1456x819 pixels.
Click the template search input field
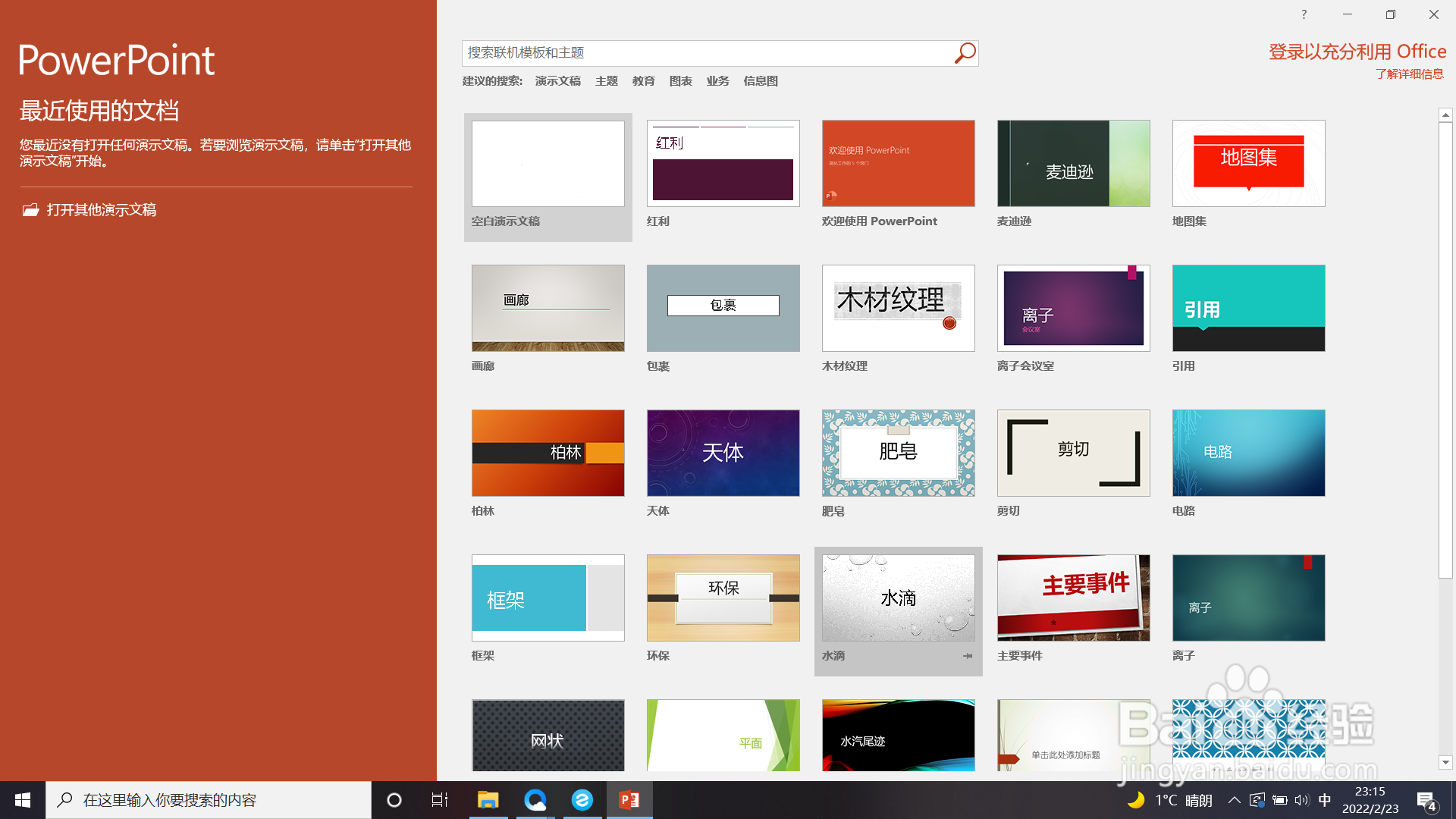[x=707, y=53]
